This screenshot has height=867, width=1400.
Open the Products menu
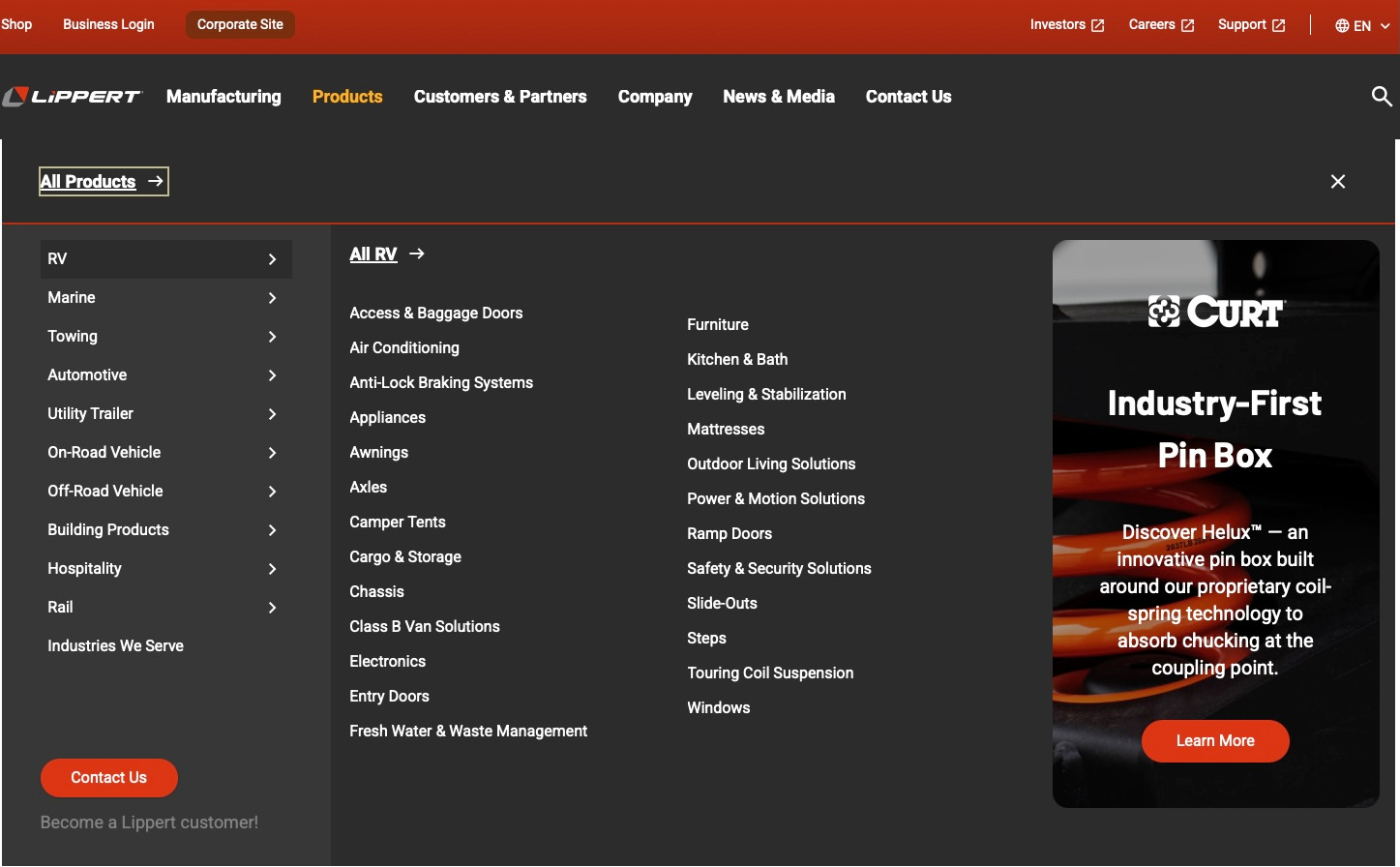point(347,97)
